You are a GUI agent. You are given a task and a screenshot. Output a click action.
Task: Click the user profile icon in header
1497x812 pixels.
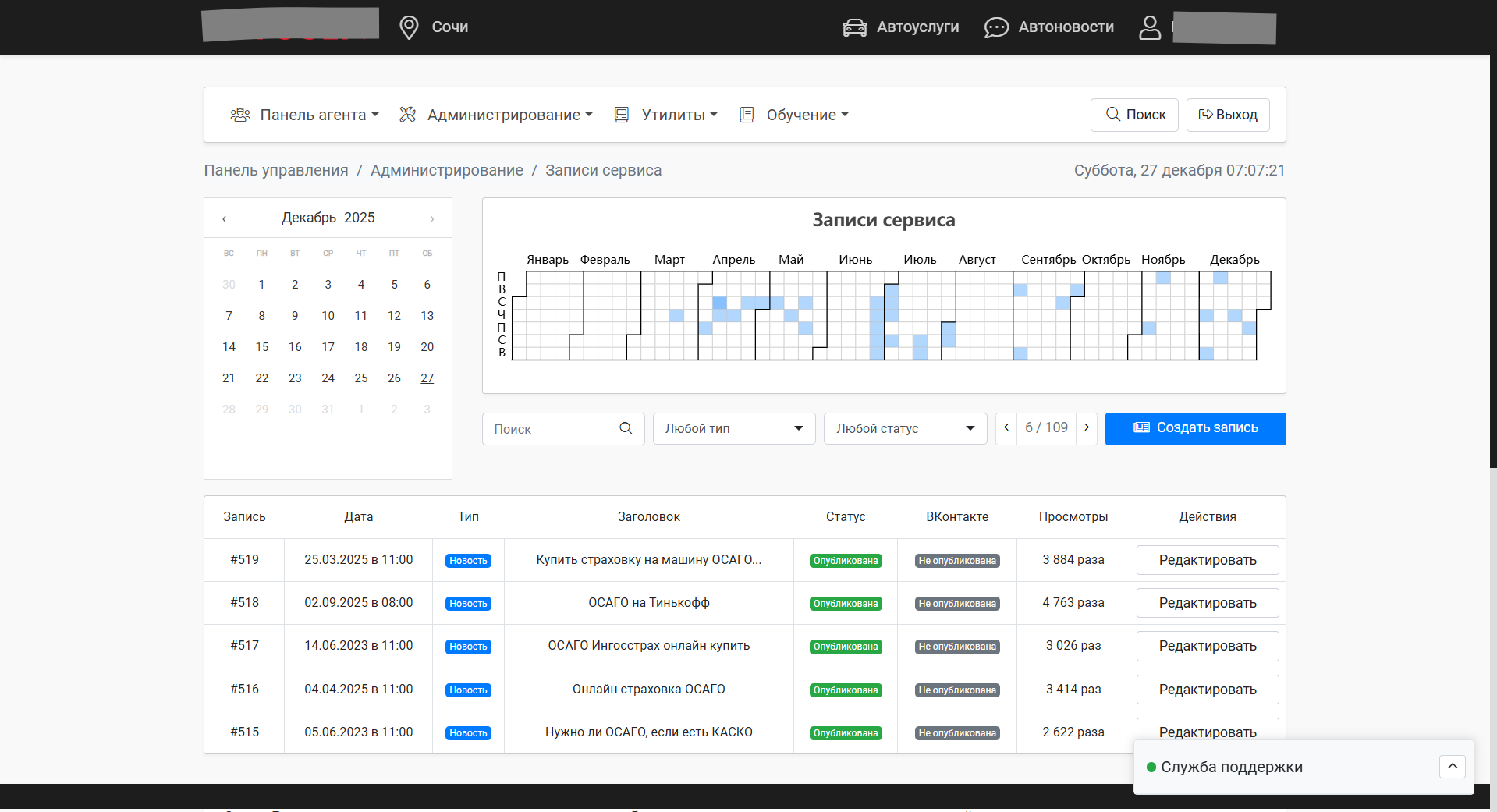pyautogui.click(x=1149, y=27)
